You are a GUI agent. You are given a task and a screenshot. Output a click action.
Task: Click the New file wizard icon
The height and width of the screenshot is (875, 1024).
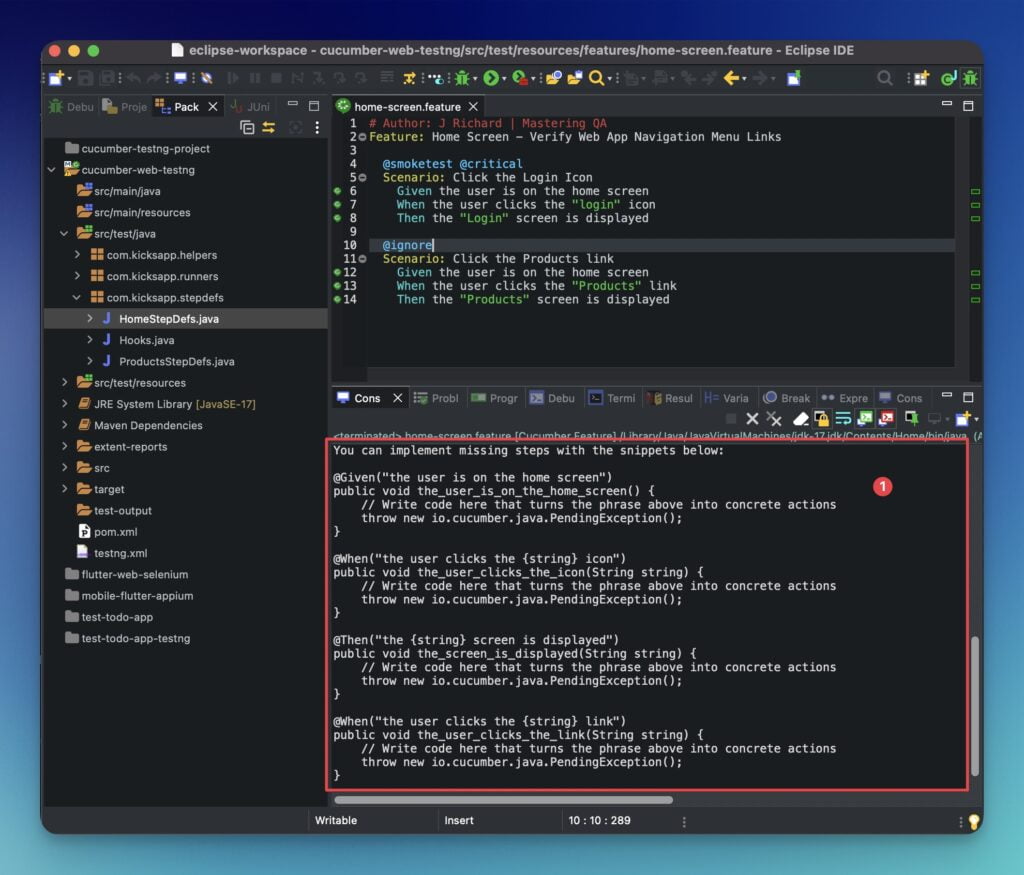[56, 78]
